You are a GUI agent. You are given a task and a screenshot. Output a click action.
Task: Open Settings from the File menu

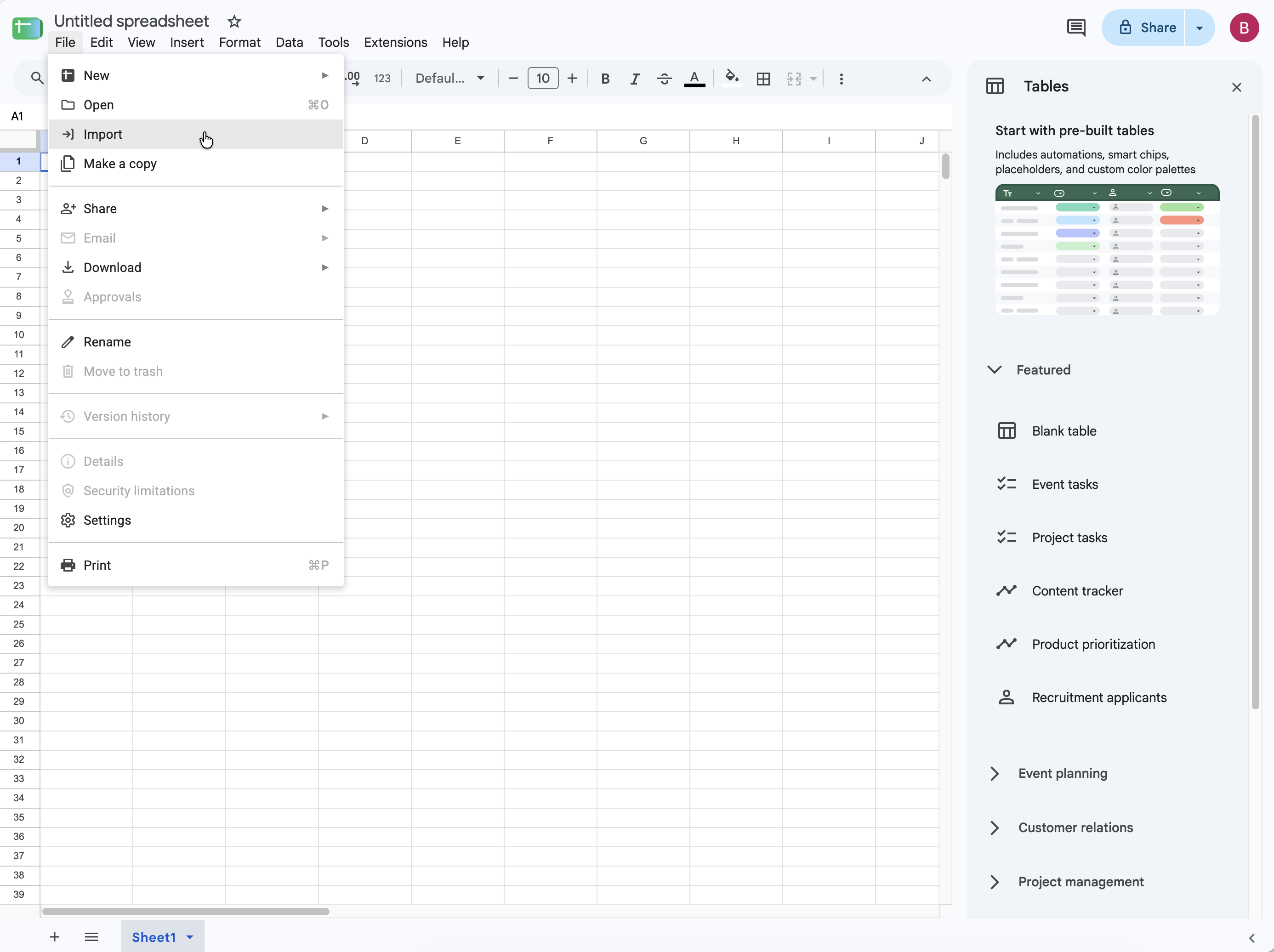coord(196,520)
